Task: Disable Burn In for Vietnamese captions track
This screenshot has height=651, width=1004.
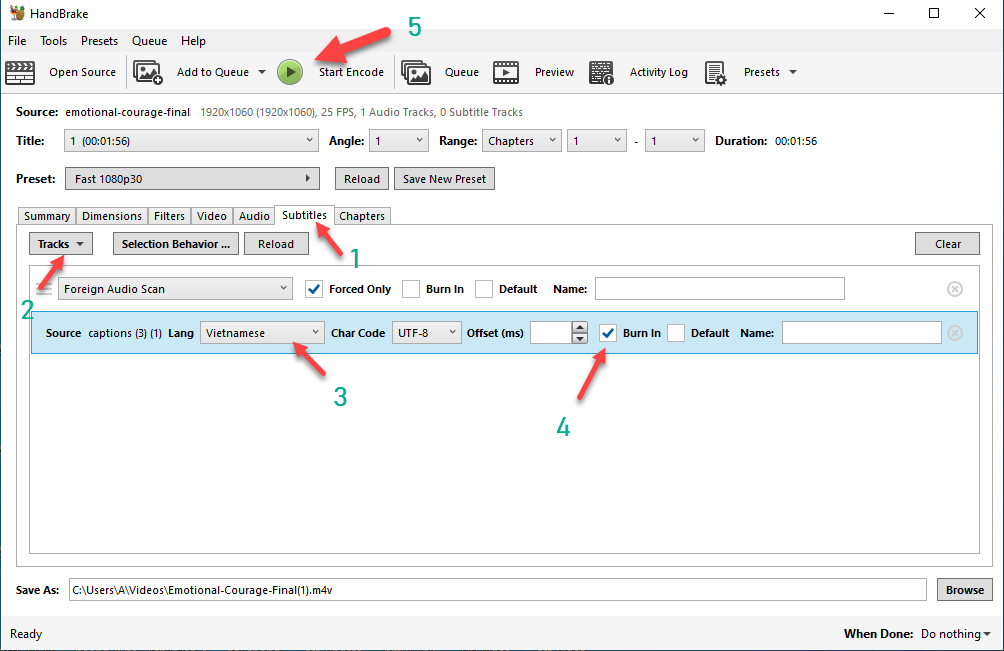Action: (x=608, y=333)
